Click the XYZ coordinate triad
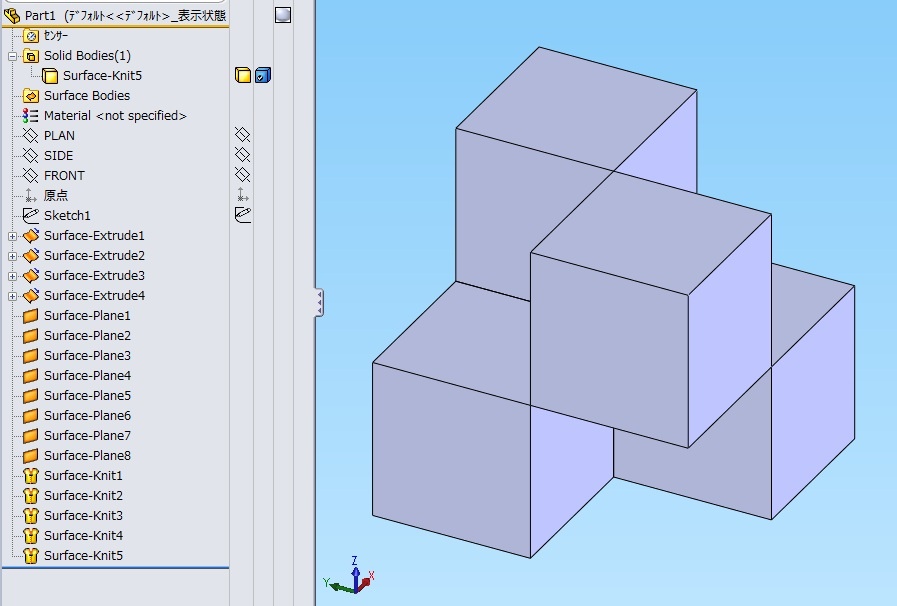This screenshot has width=897, height=606. click(x=350, y=575)
